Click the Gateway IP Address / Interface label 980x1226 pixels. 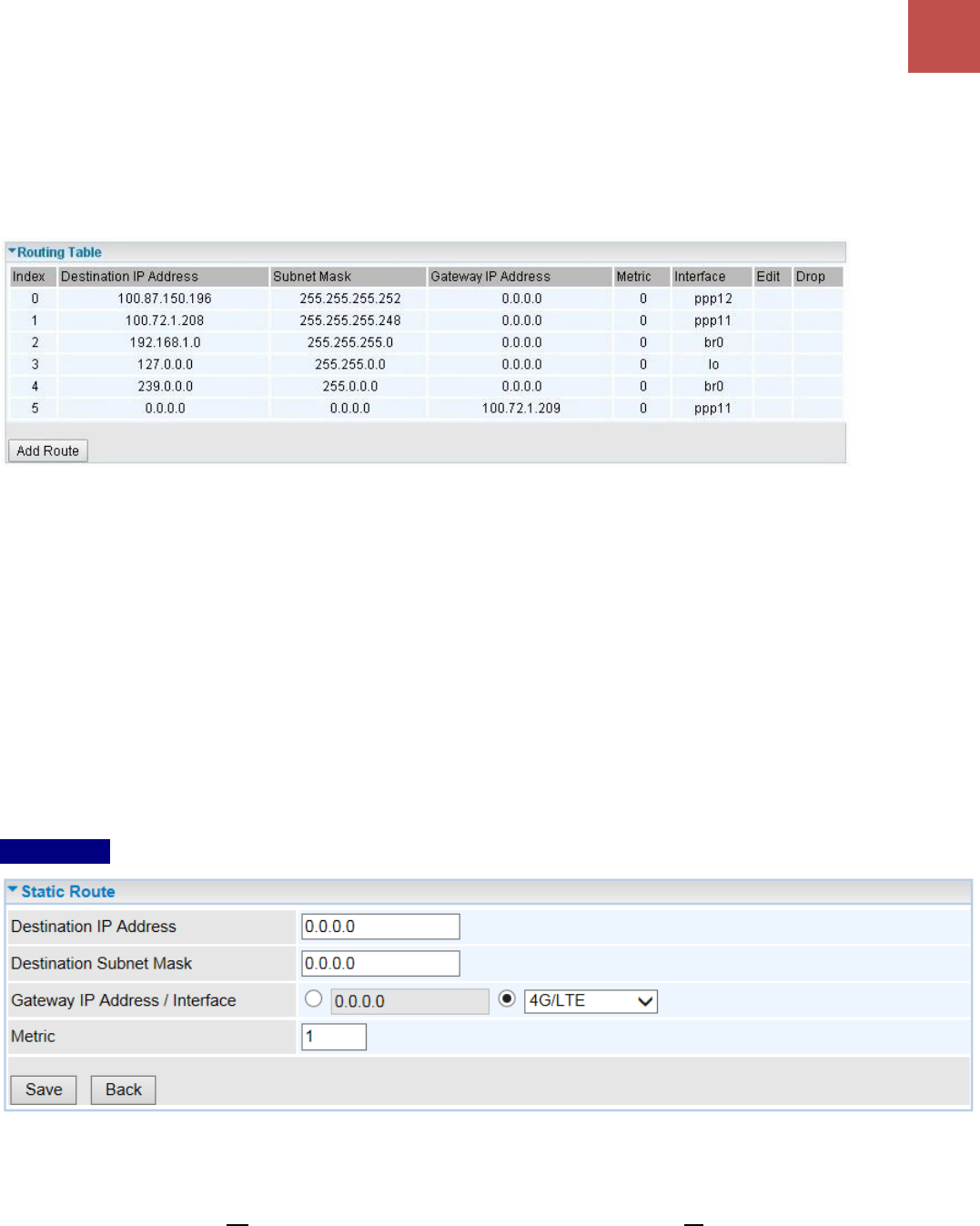(124, 1000)
